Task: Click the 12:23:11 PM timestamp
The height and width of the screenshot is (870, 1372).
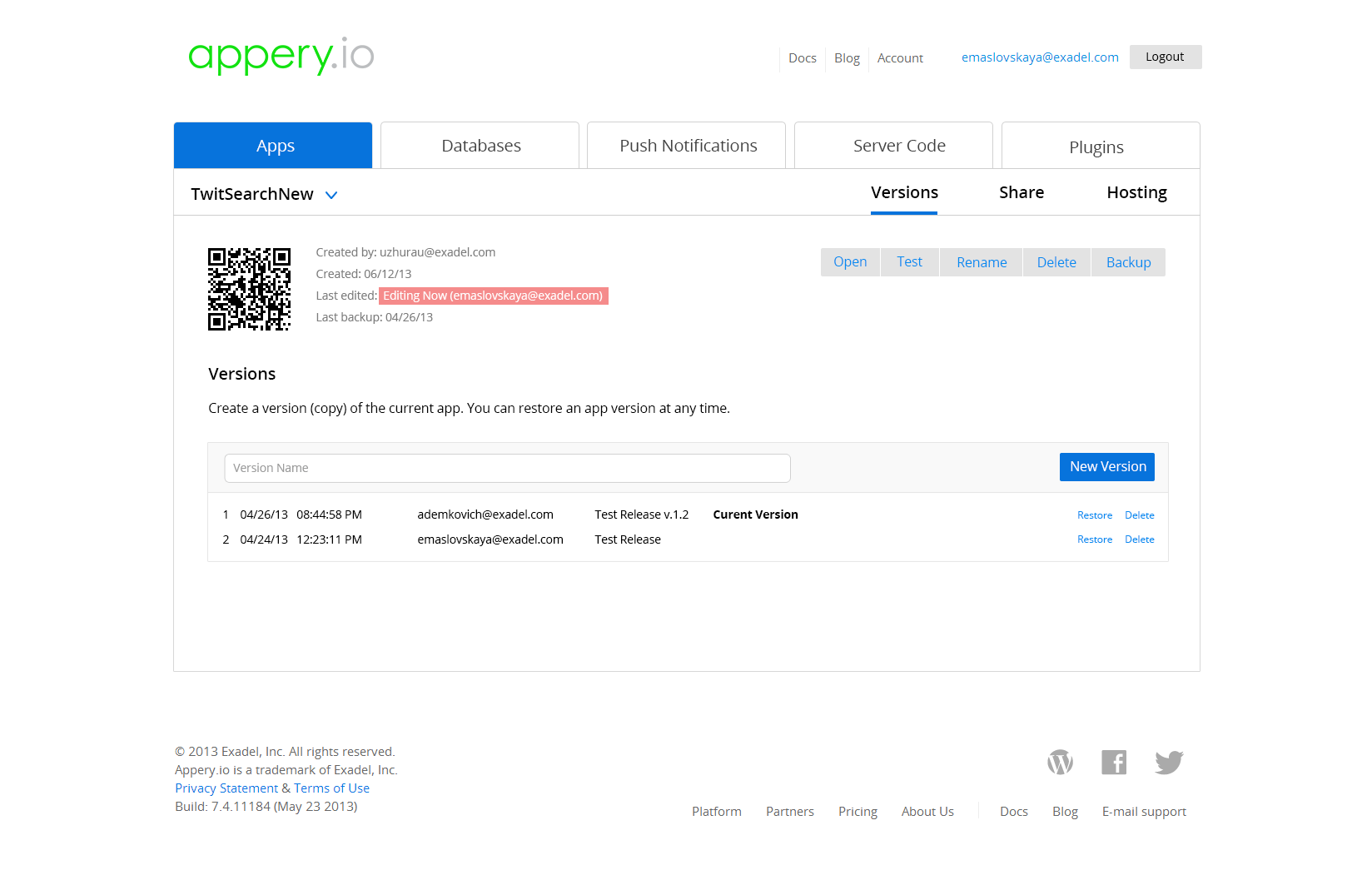Action: click(x=329, y=539)
